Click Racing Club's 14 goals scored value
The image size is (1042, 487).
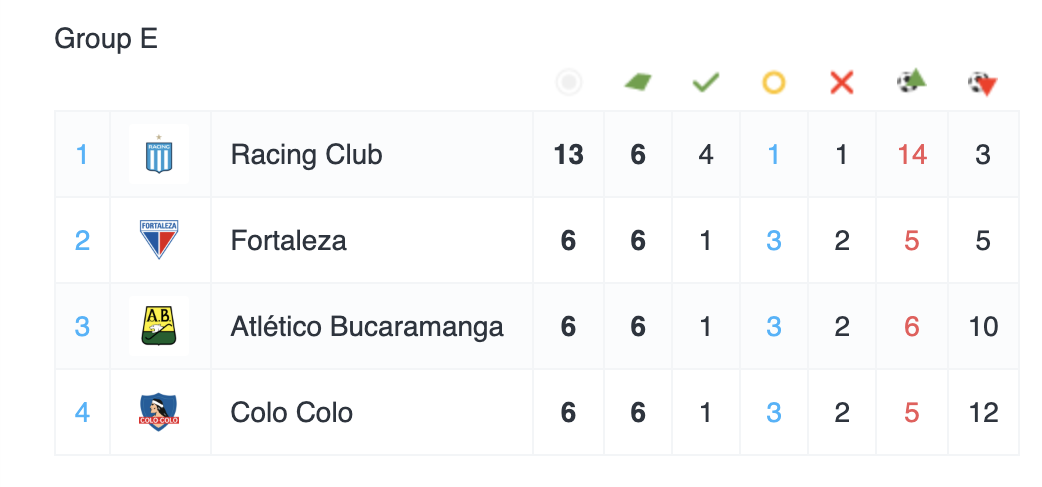click(912, 155)
